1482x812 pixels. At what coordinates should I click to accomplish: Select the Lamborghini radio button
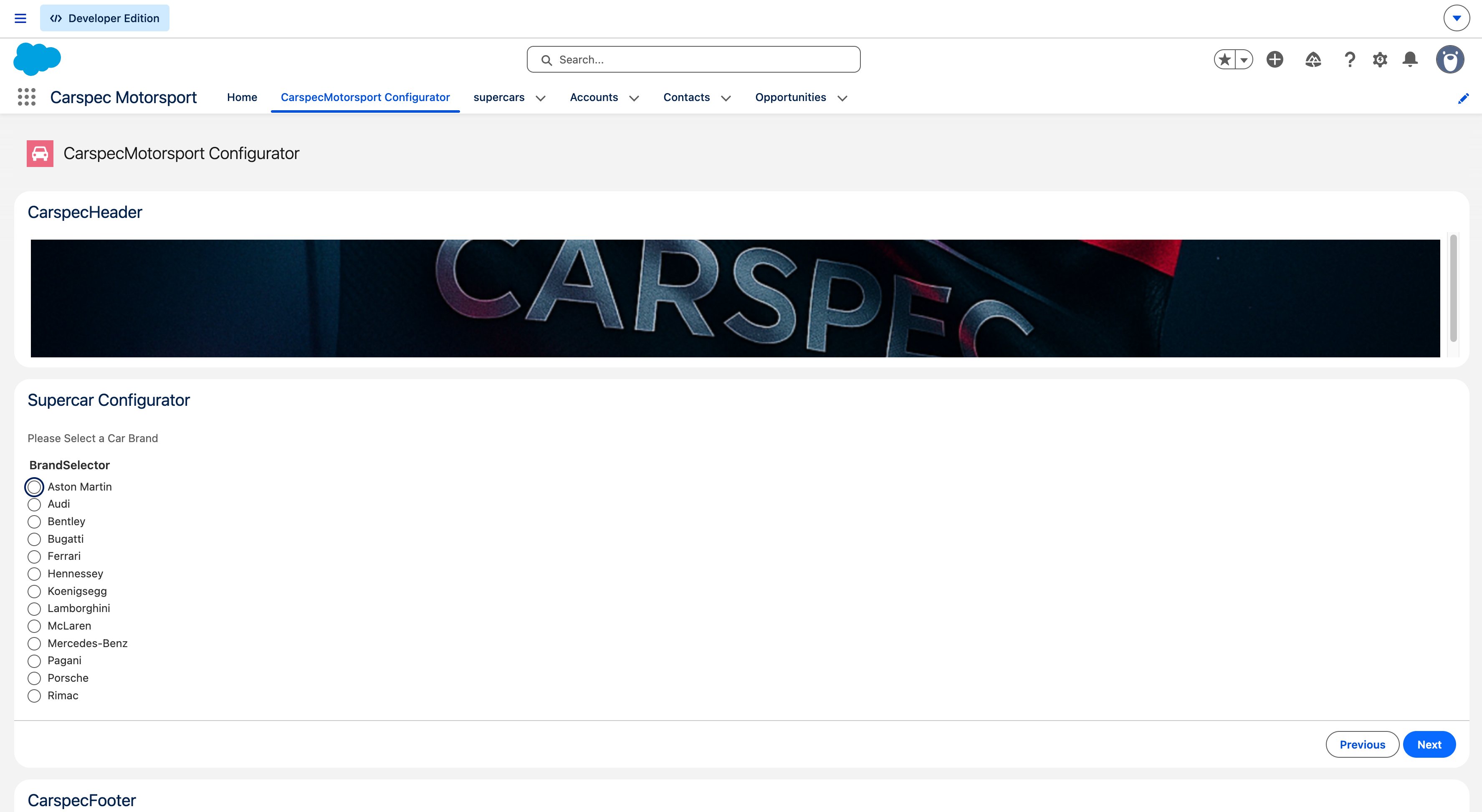tap(35, 609)
